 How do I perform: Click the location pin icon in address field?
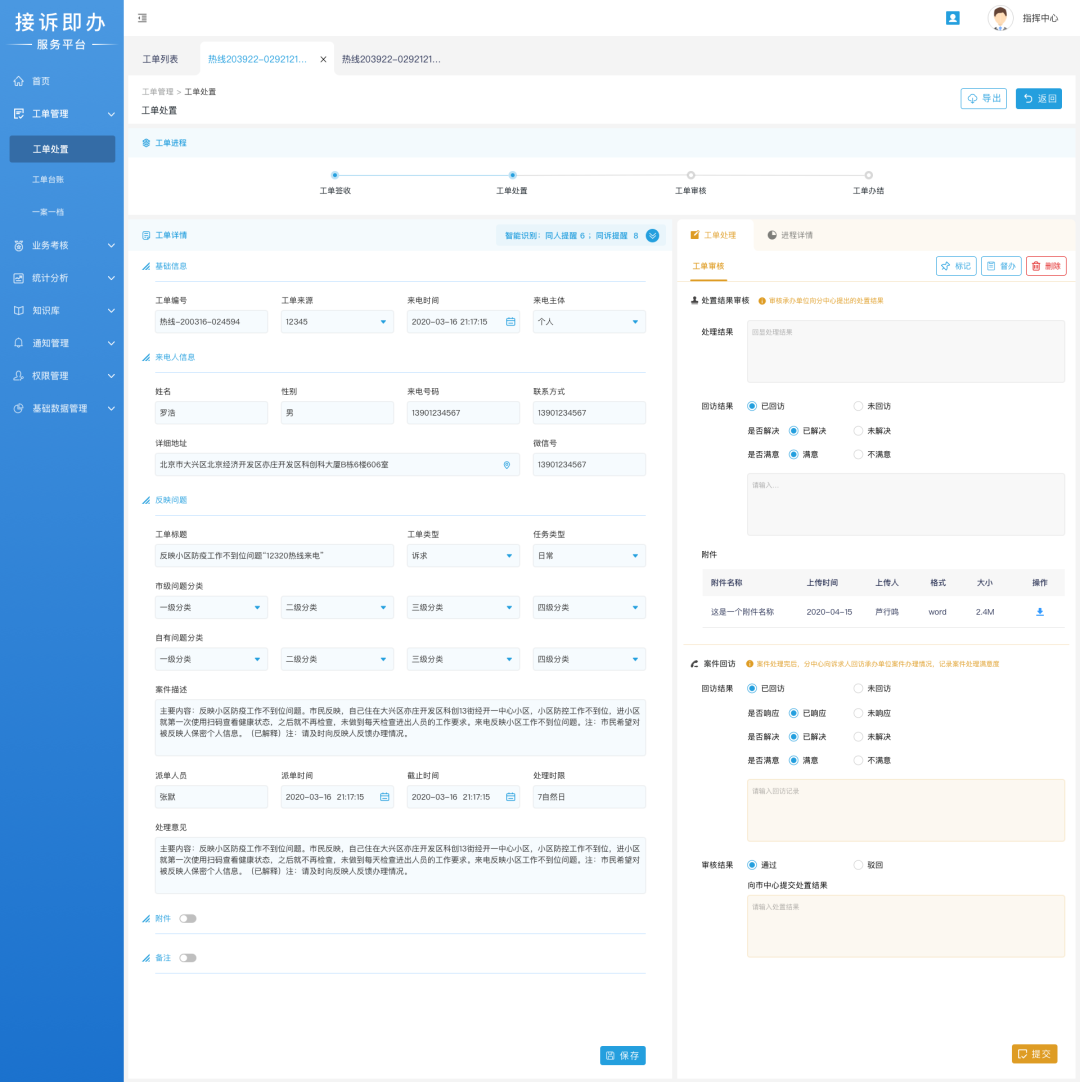pos(506,465)
